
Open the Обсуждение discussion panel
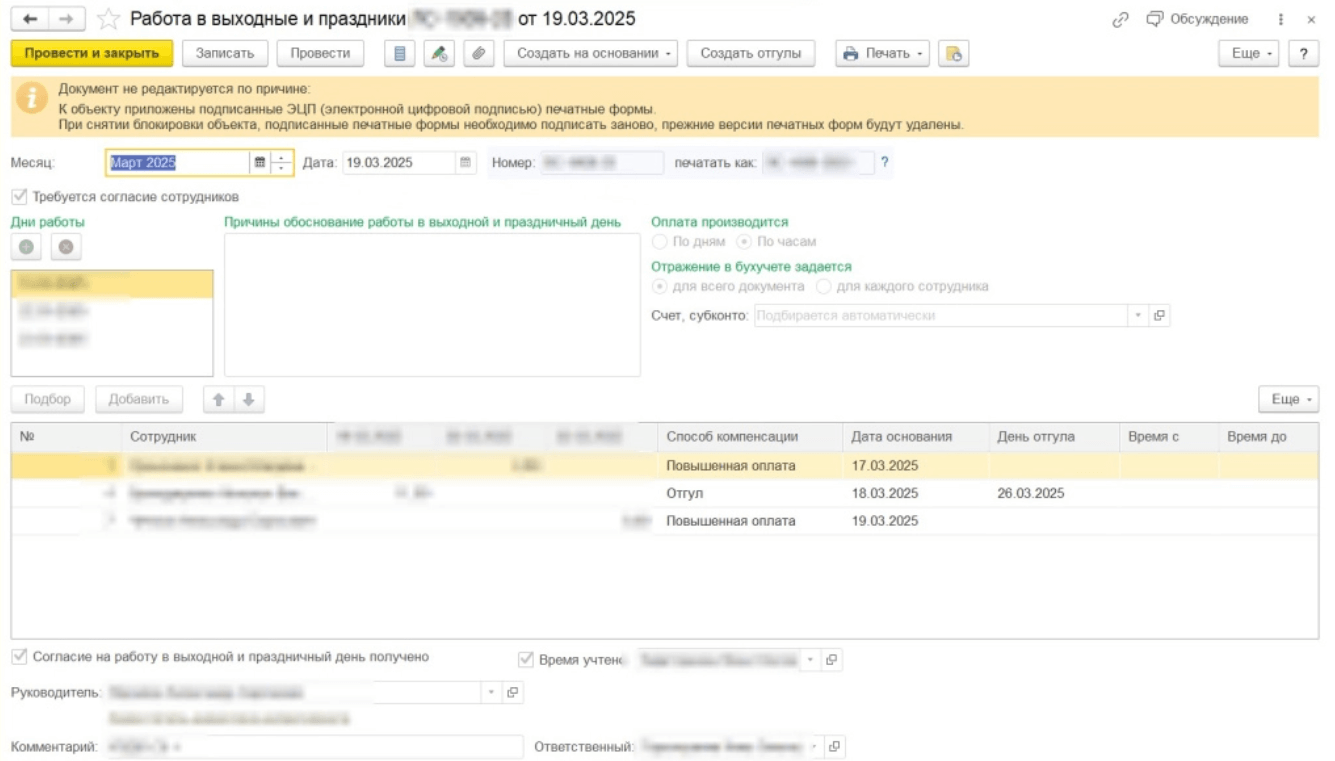point(1197,19)
